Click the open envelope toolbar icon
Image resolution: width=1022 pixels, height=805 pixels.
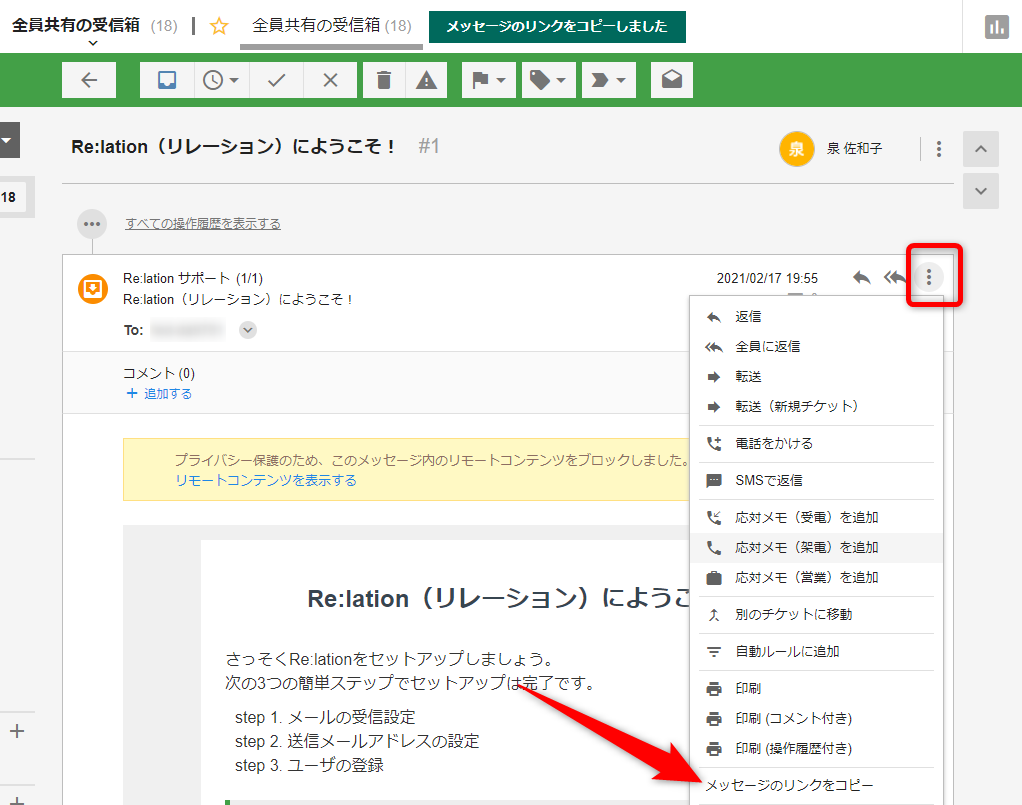pos(672,80)
